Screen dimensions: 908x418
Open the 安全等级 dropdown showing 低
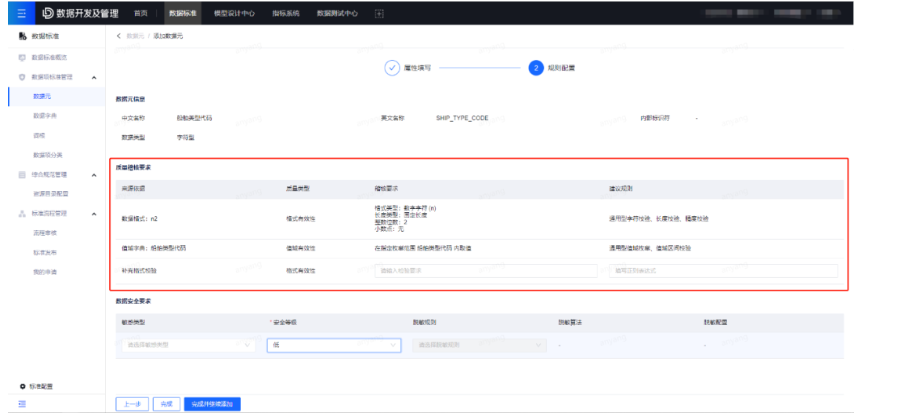click(334, 345)
